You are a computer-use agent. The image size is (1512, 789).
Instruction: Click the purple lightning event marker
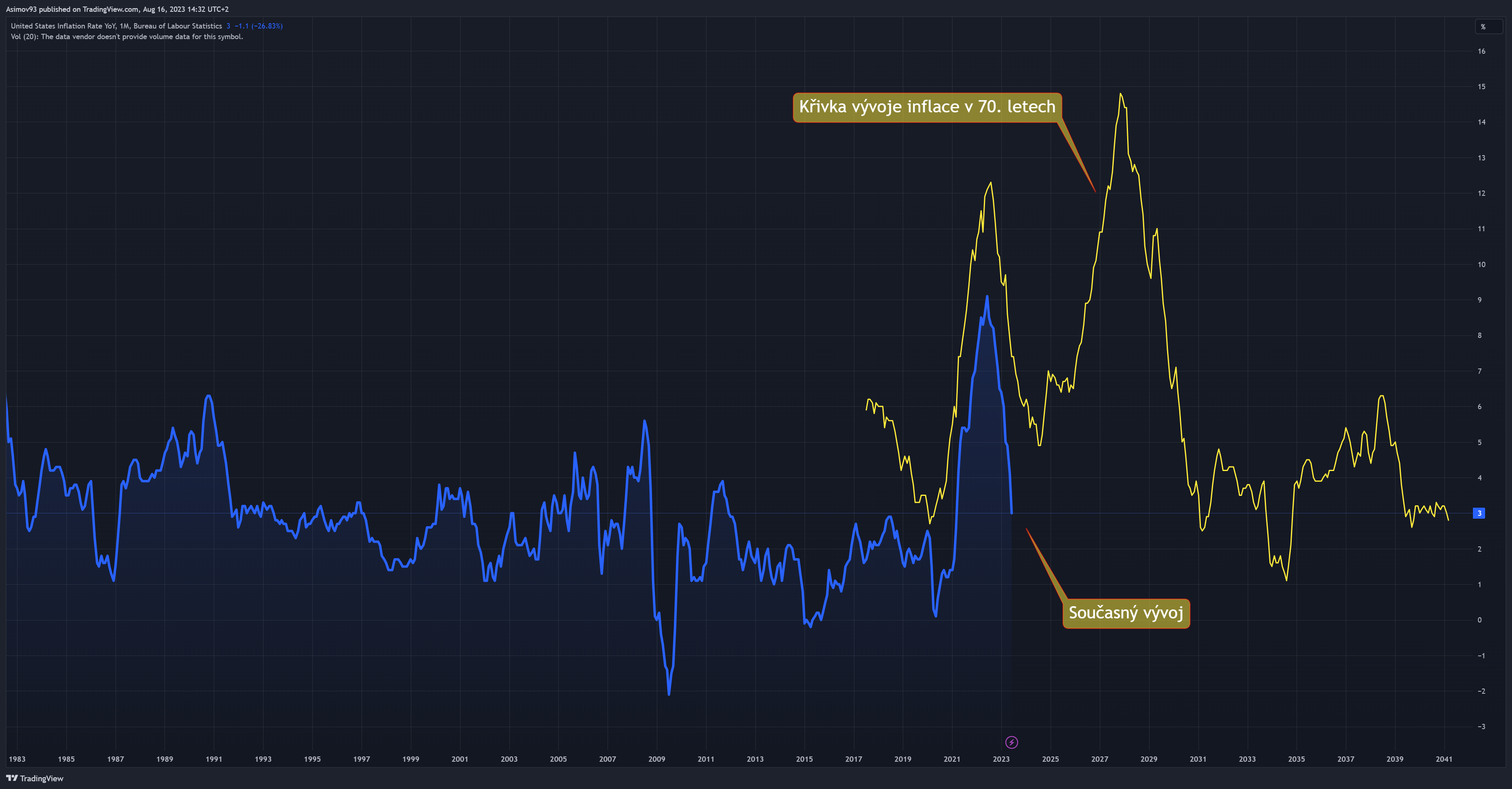click(1012, 743)
